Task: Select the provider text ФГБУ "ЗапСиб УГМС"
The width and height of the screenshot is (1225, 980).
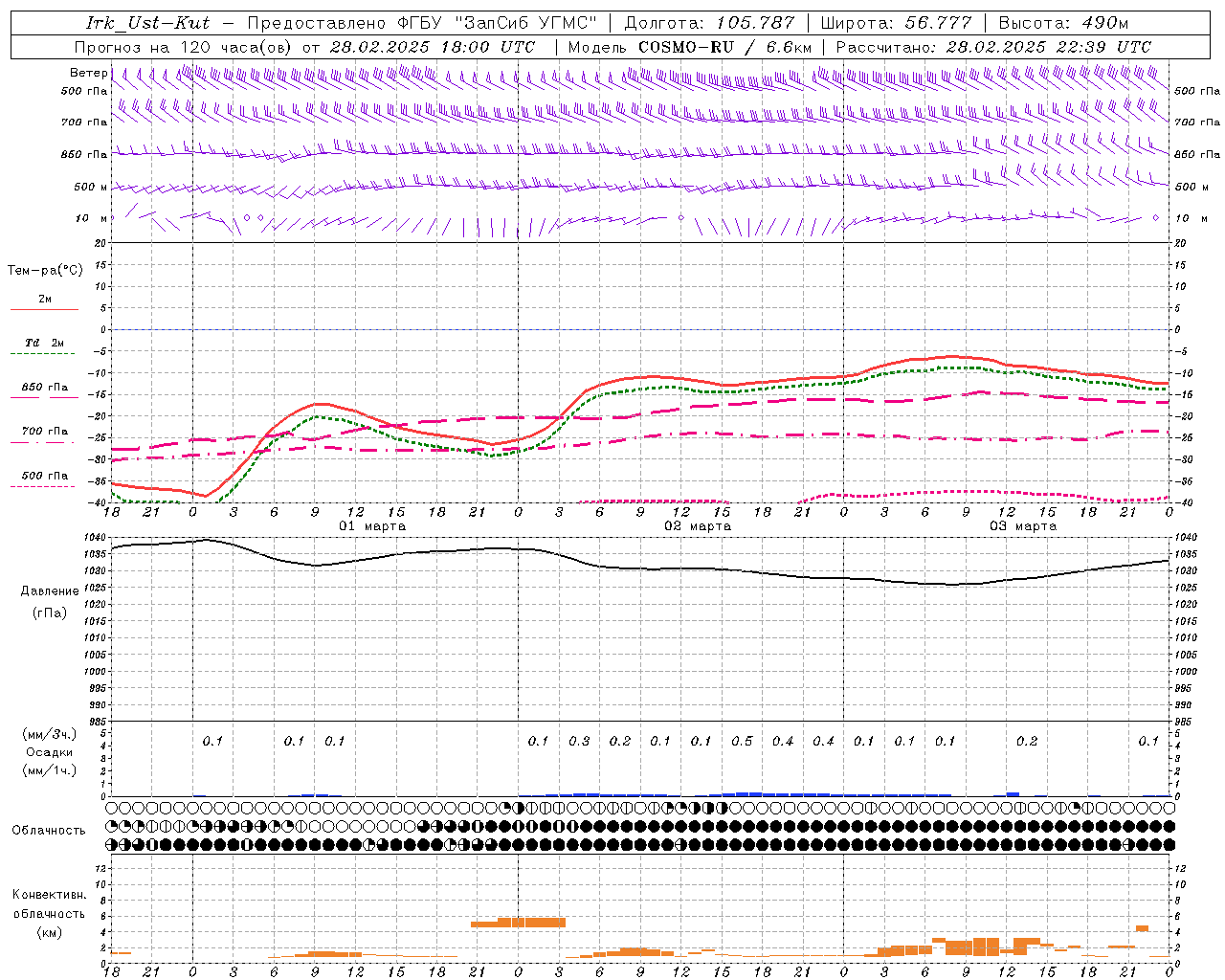Action: tap(497, 23)
